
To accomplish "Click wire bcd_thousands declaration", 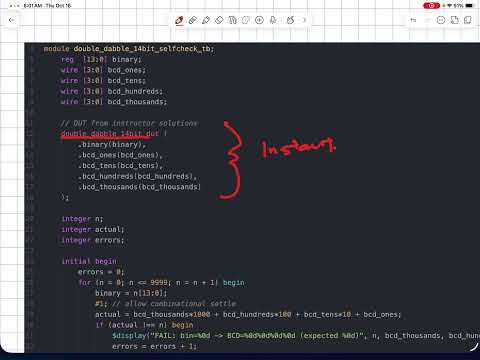I will click(114, 102).
